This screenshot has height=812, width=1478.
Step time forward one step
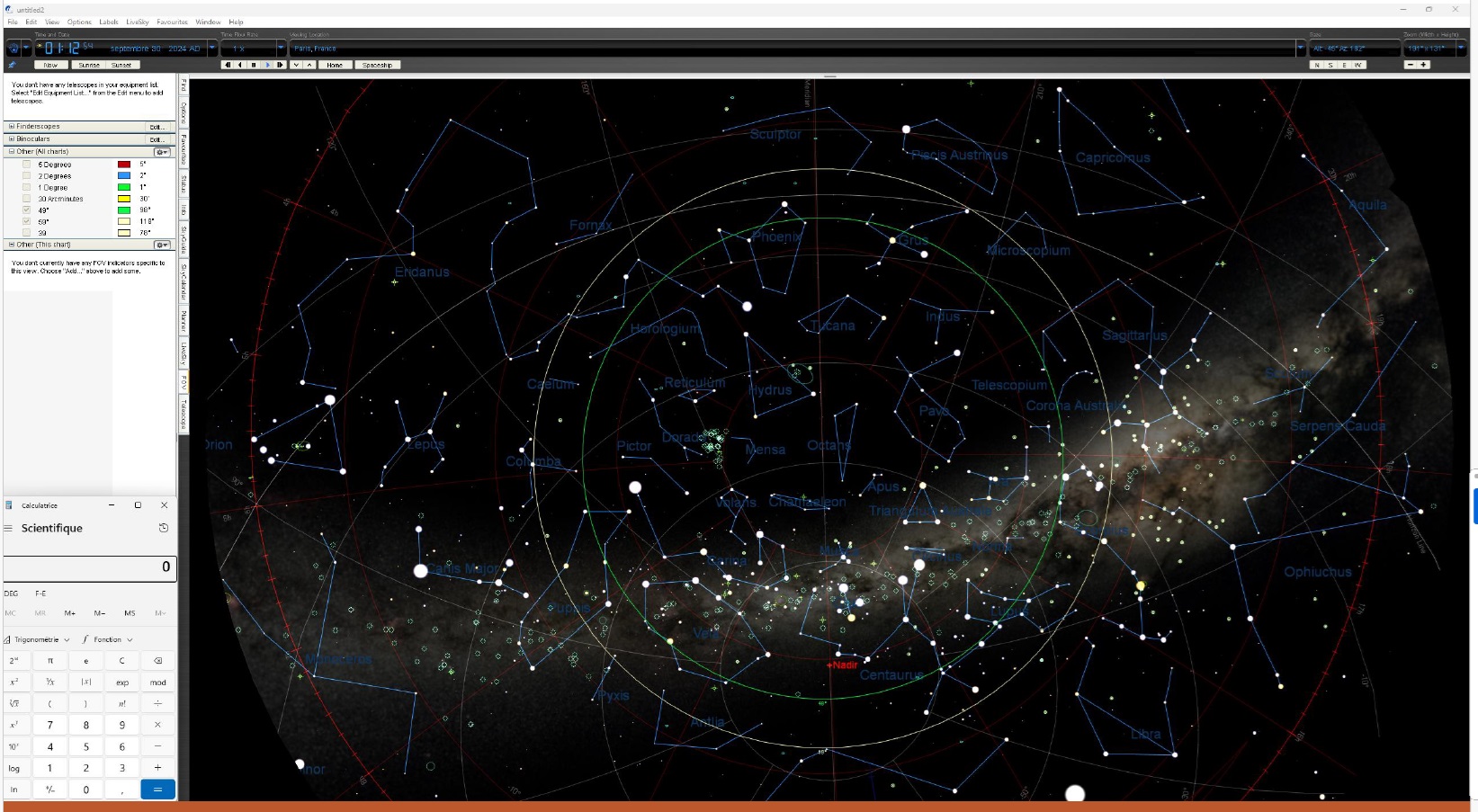281,65
